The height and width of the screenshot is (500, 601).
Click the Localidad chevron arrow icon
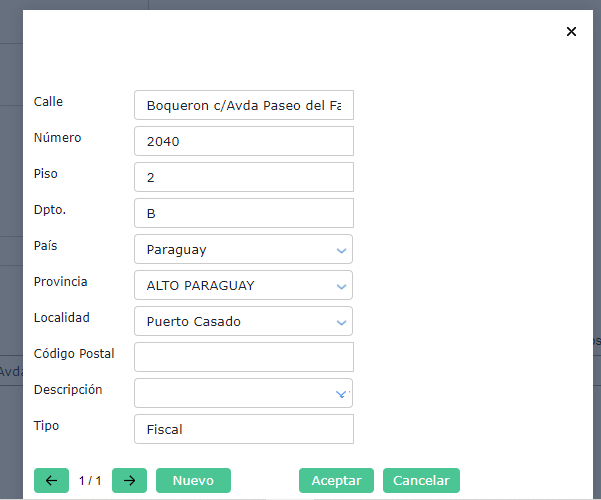[x=341, y=322]
